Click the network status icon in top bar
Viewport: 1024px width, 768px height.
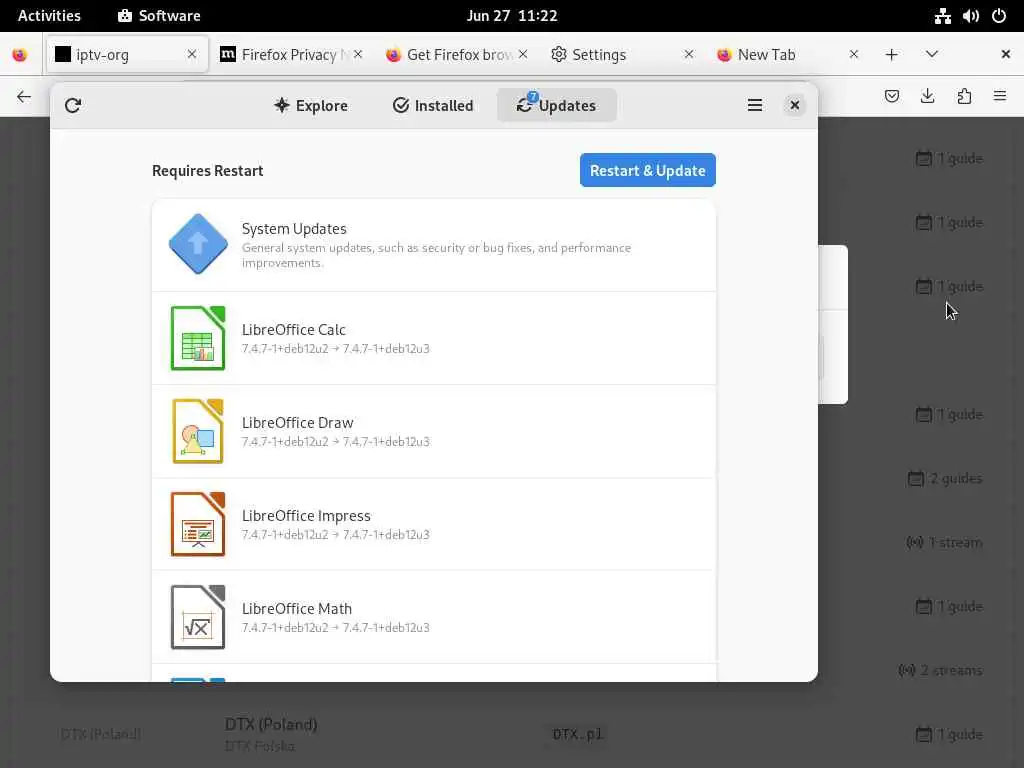click(x=942, y=16)
